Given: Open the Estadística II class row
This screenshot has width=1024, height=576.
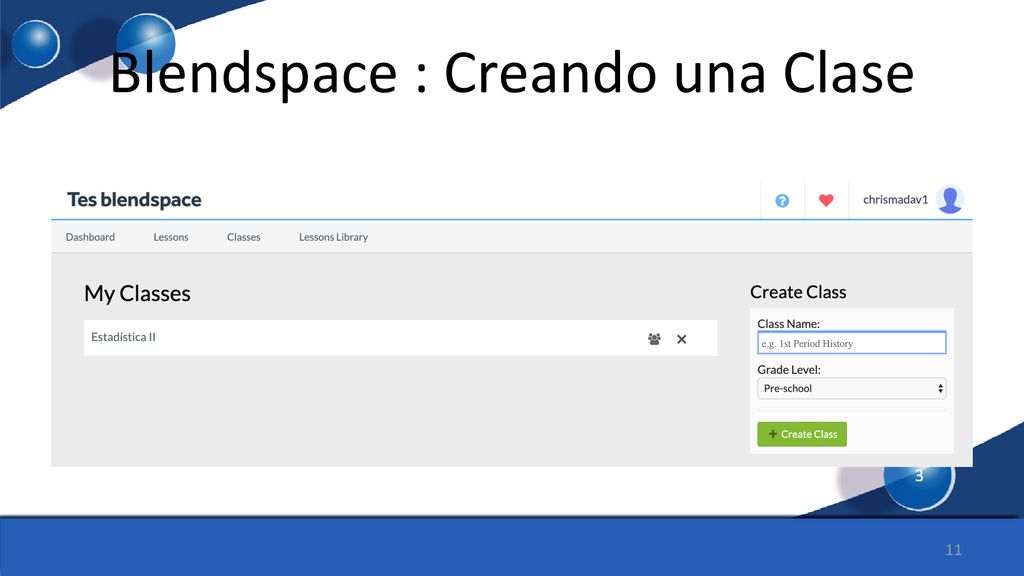Looking at the screenshot, I should pyautogui.click(x=400, y=338).
